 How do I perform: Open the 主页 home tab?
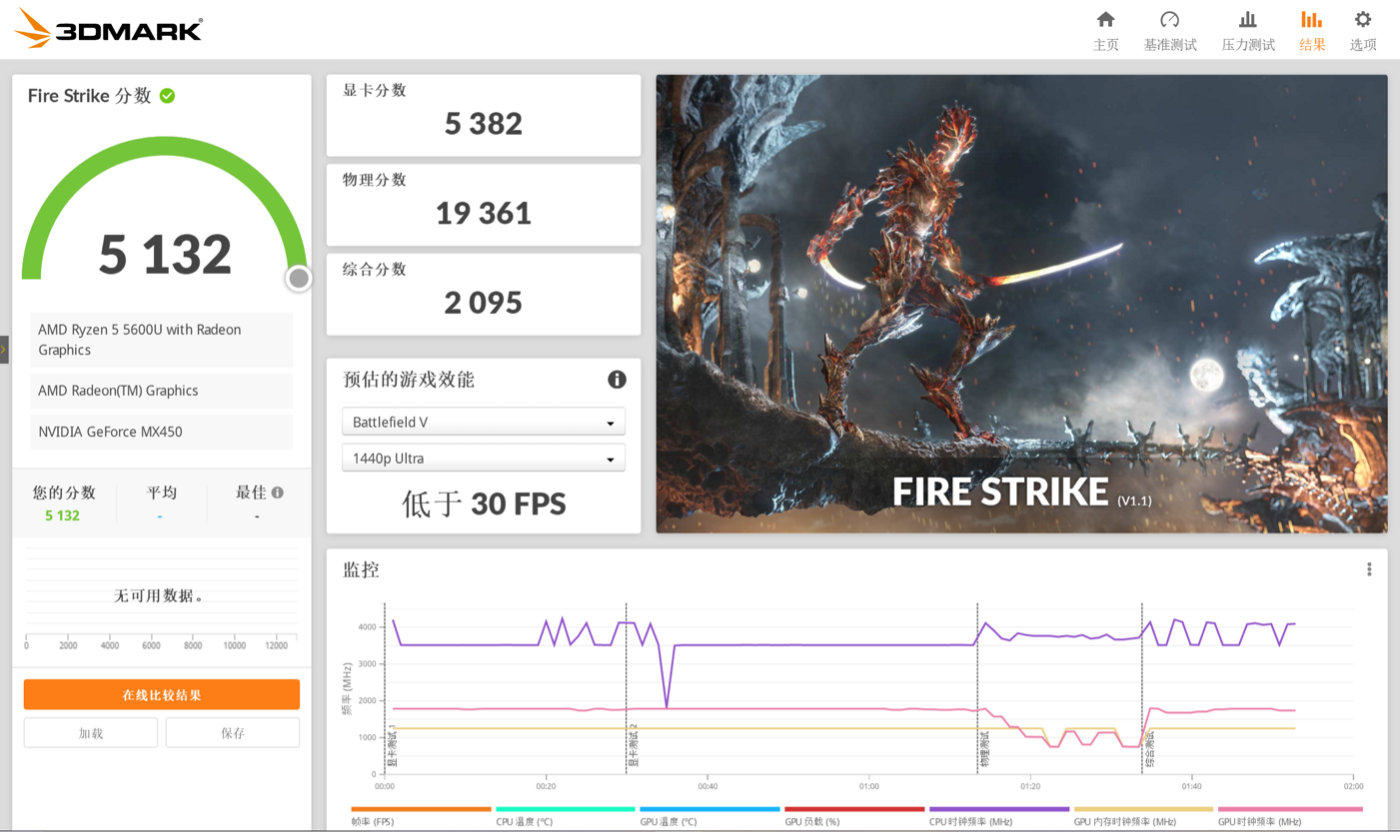click(x=1106, y=31)
